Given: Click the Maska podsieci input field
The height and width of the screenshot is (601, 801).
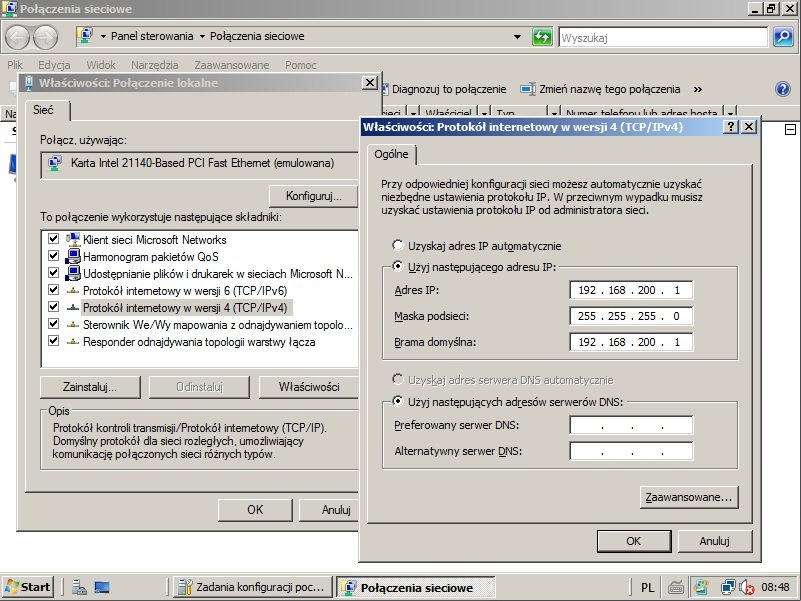Looking at the screenshot, I should click(x=631, y=316).
